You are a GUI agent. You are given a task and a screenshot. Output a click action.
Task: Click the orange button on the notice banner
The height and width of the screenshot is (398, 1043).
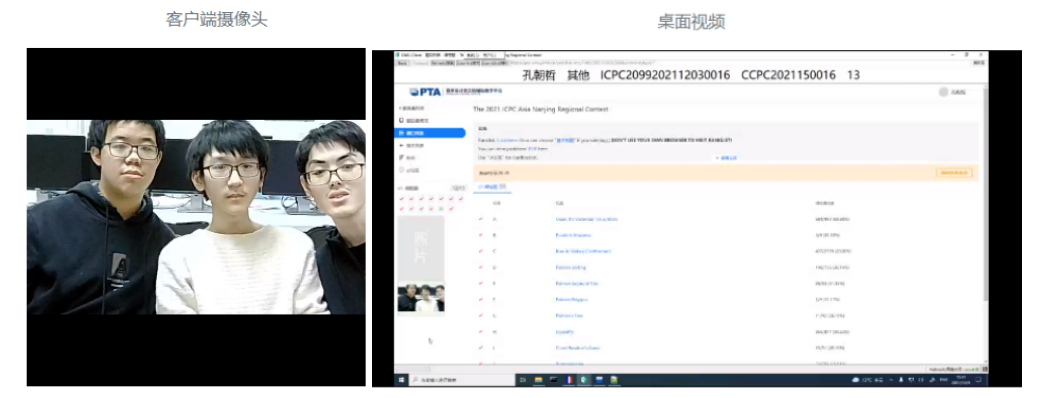(x=954, y=173)
